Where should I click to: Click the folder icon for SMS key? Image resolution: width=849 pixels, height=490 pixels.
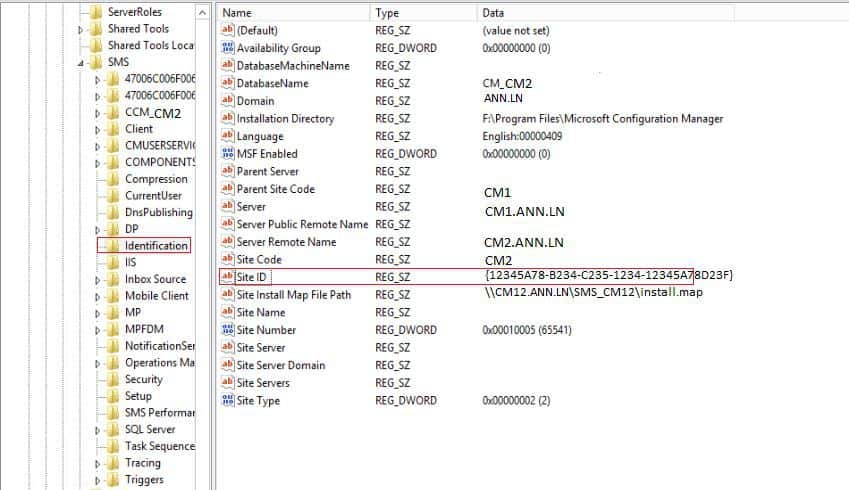point(95,62)
